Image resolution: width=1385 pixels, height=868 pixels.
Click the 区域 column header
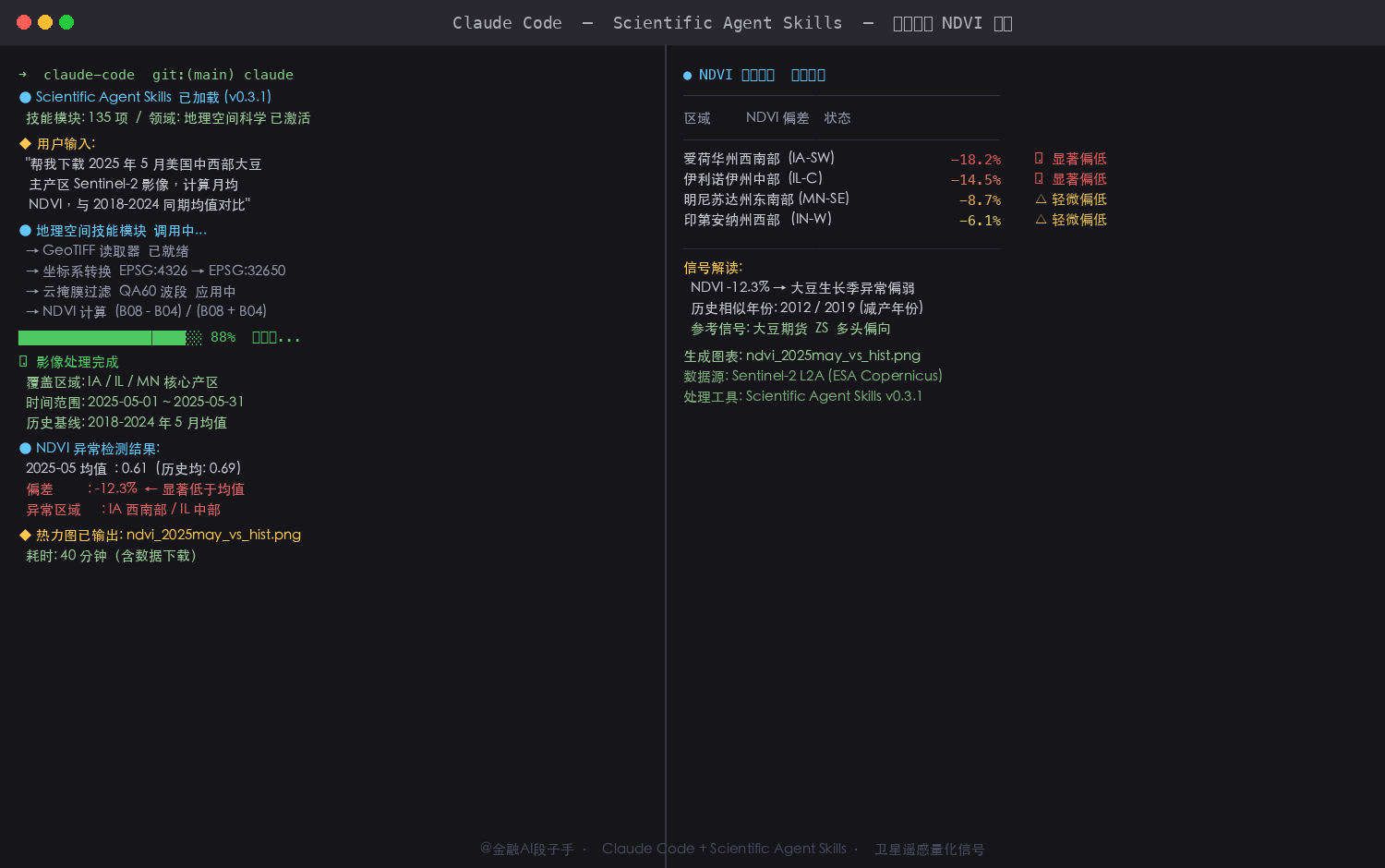coord(697,118)
